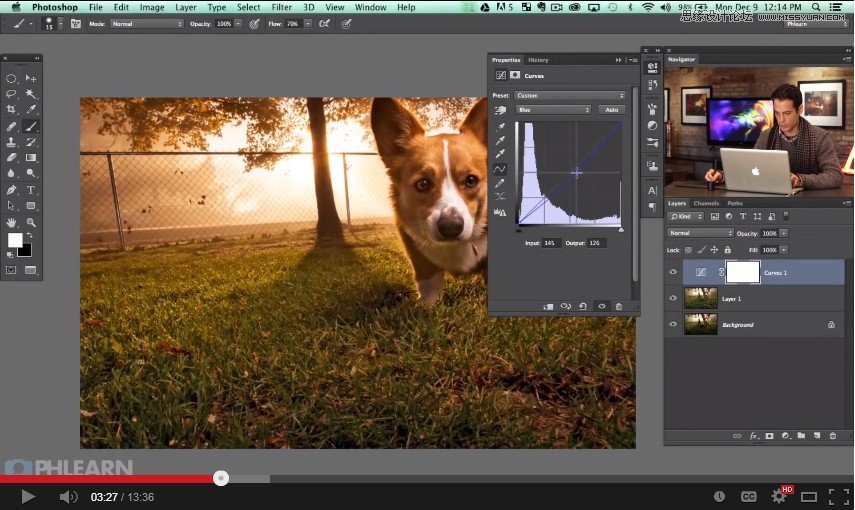
Task: Choose the Pen tool
Action: [11, 190]
